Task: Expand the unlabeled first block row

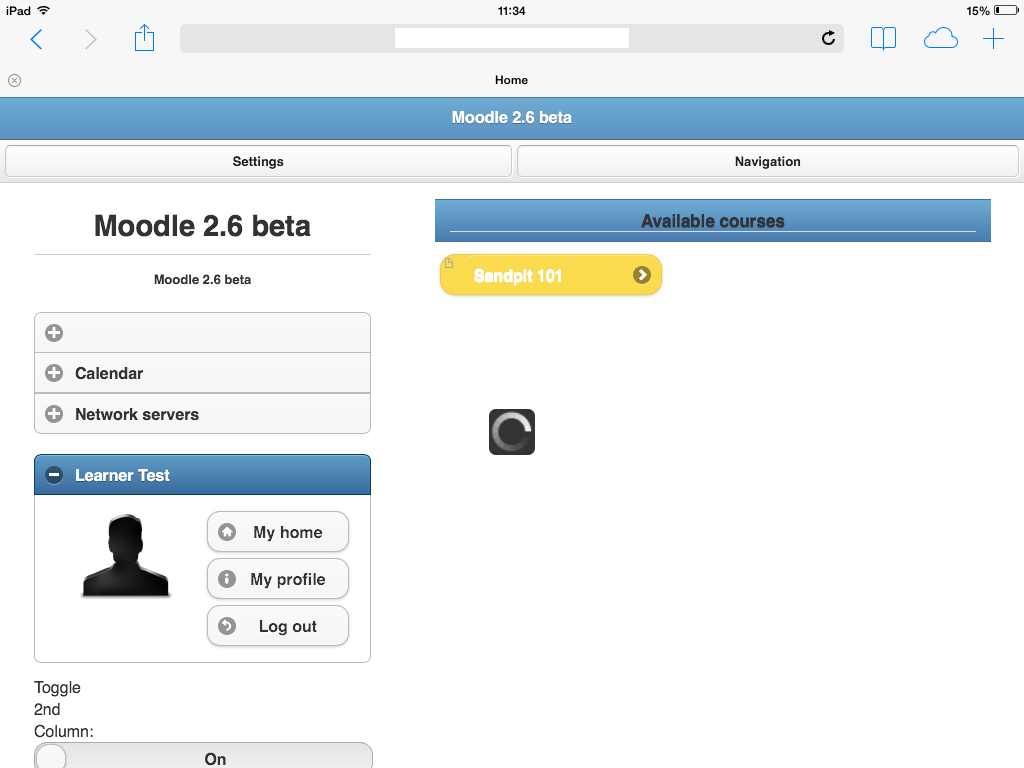Action: (x=202, y=333)
